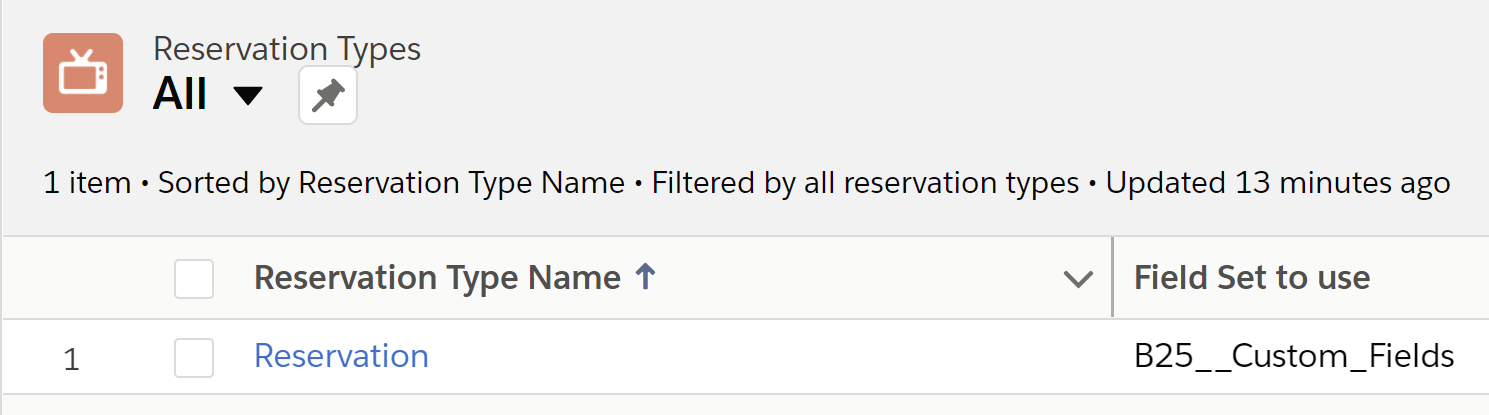
Task: Click 'Filtered by all reservation types' text
Action: (x=865, y=184)
